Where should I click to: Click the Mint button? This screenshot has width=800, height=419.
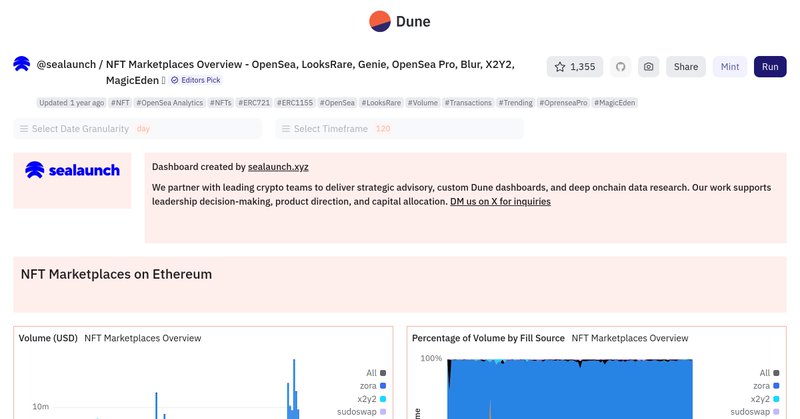(730, 67)
